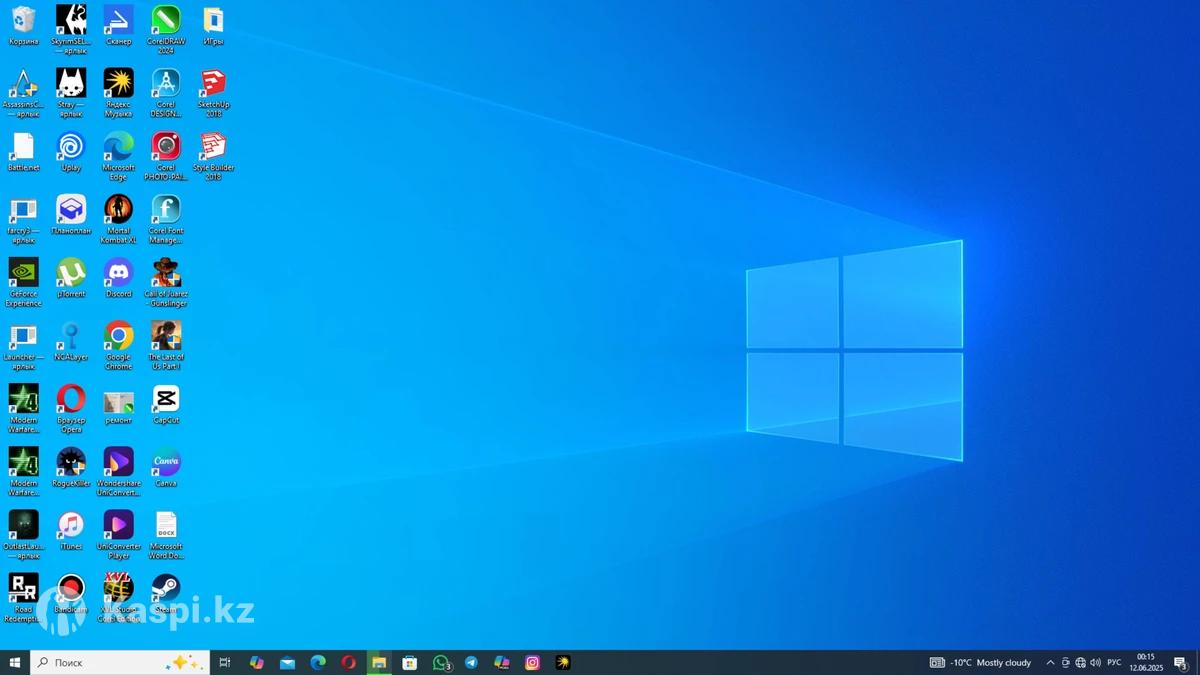
Task: Select the Corel PHOTO-PAINT desktop icon
Action: tap(166, 157)
